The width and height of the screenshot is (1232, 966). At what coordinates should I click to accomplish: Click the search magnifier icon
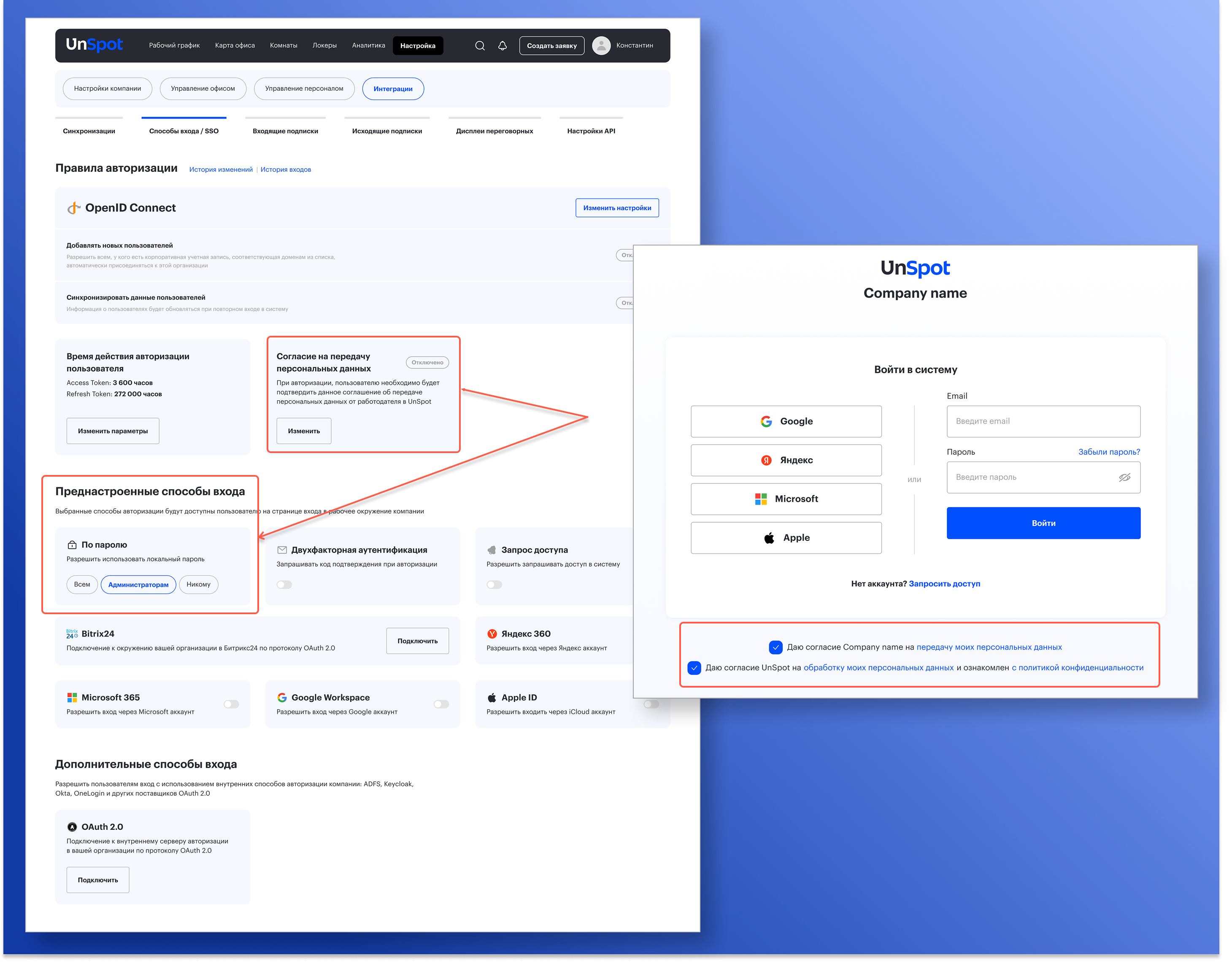click(x=480, y=46)
